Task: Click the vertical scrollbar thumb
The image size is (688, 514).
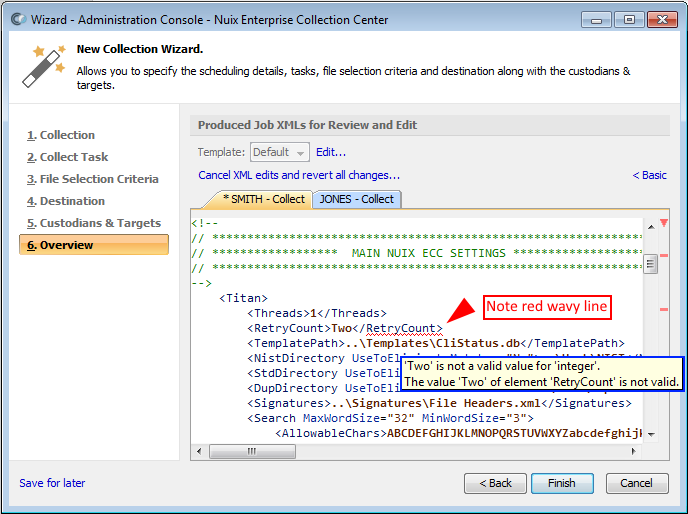Action: [651, 264]
